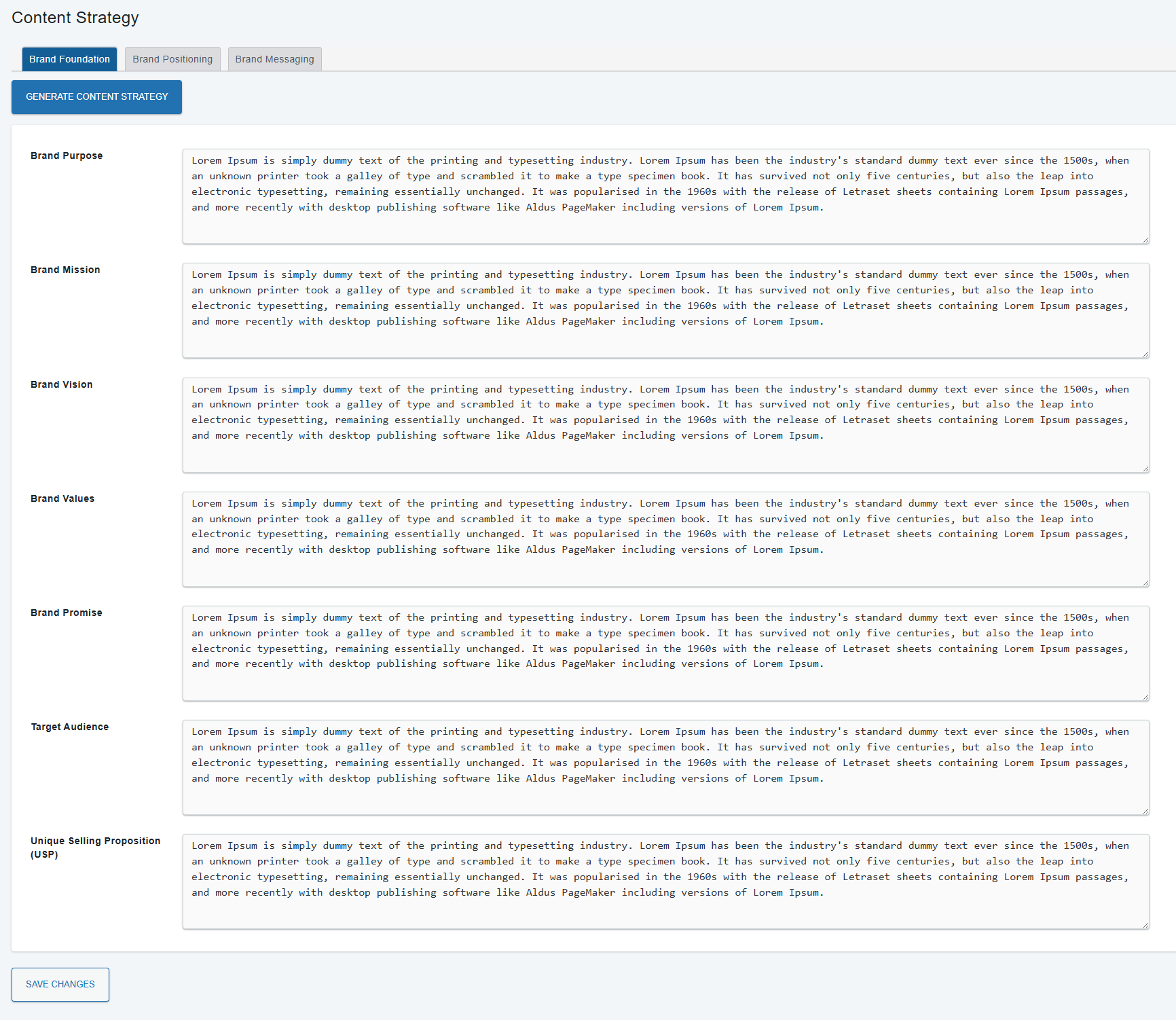Focus the Brand Values text area
Viewport: 1176px width, 1020px height.
(666, 539)
